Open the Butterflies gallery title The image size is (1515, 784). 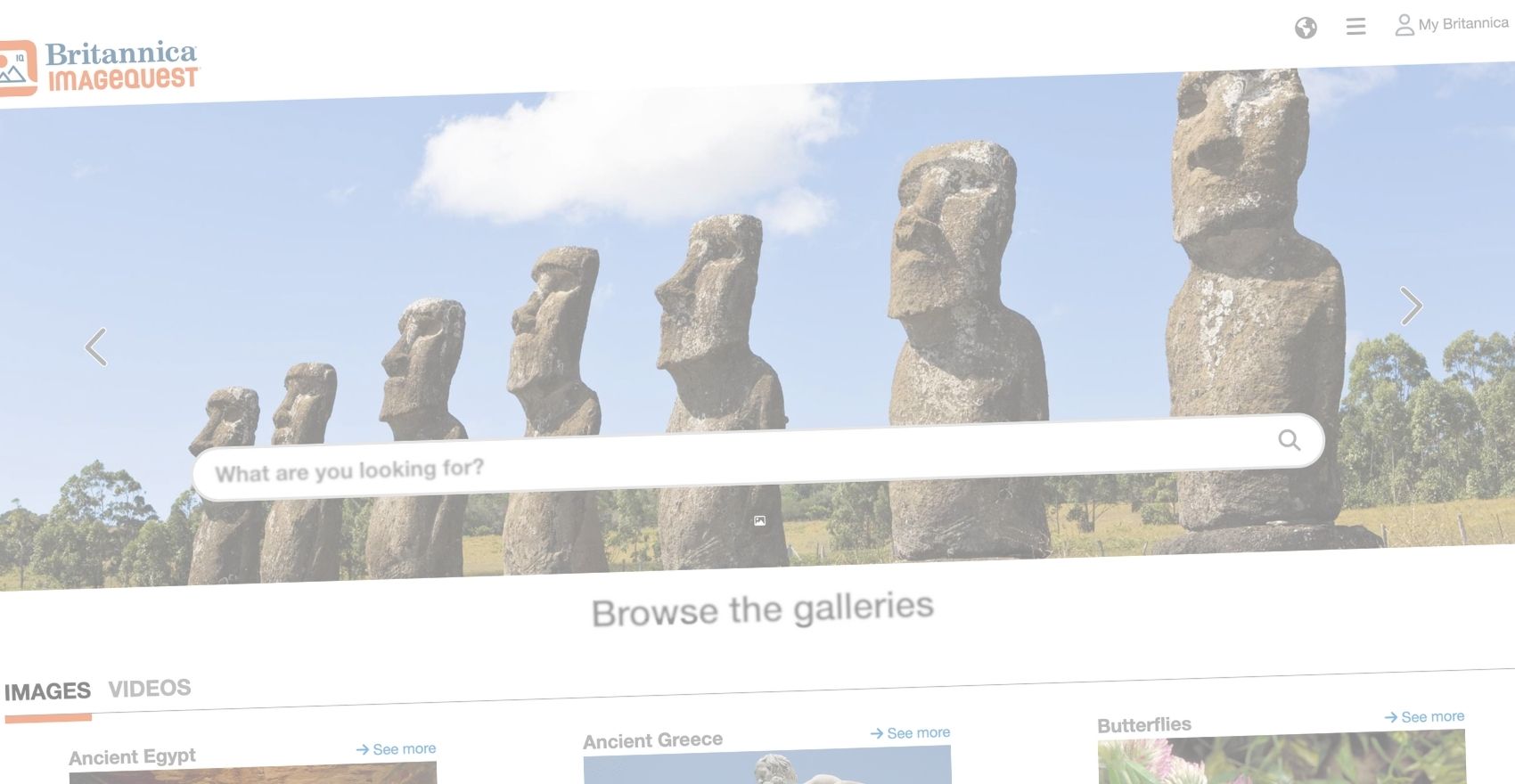(1144, 724)
